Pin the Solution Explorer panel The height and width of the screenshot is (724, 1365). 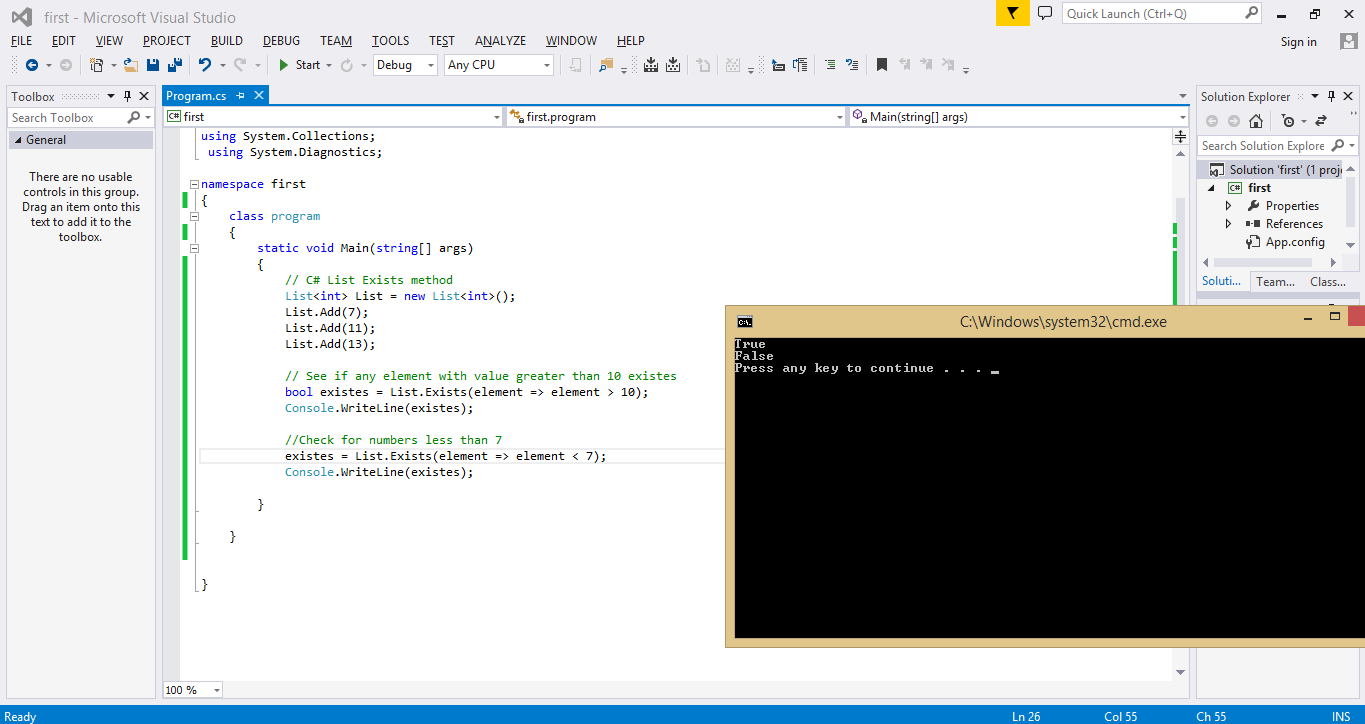pos(1331,96)
